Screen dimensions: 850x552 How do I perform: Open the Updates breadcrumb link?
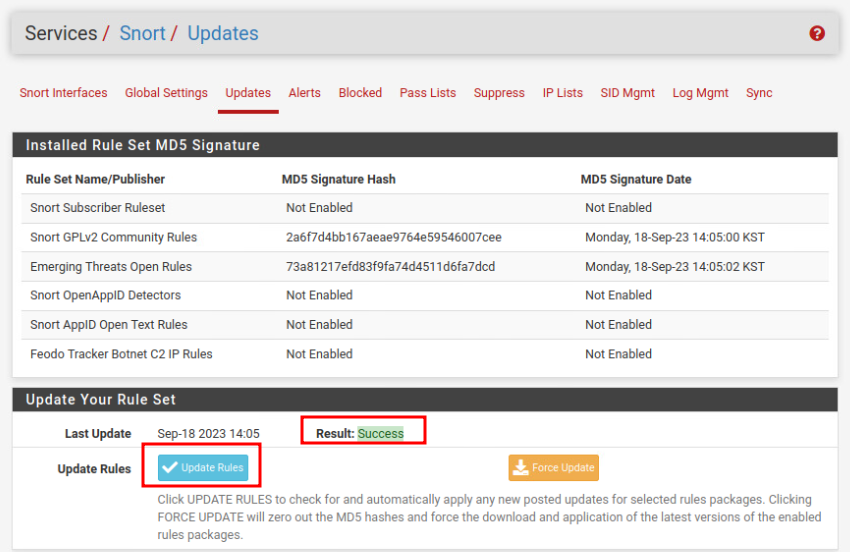(223, 34)
